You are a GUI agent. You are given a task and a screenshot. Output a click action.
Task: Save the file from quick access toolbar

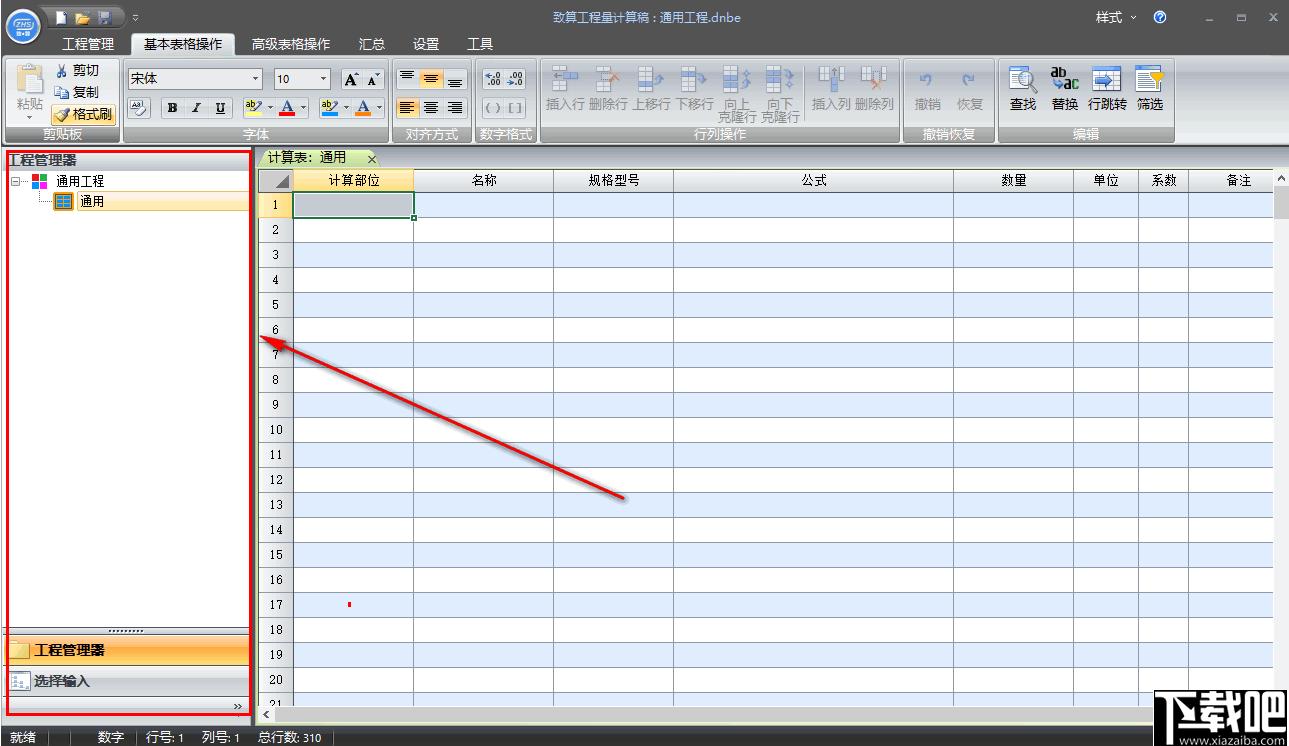(x=104, y=18)
